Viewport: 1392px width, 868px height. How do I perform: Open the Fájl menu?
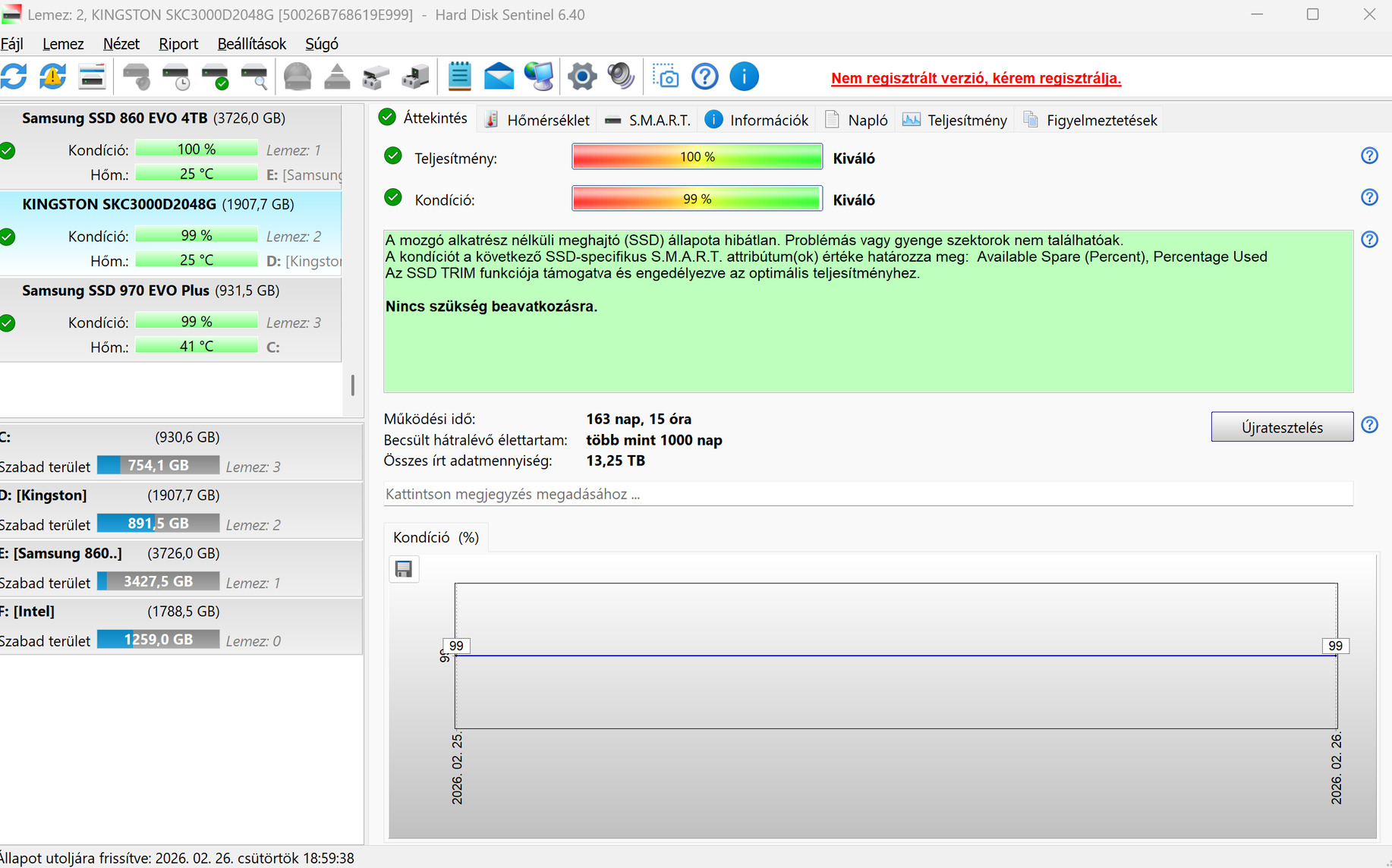click(x=12, y=44)
